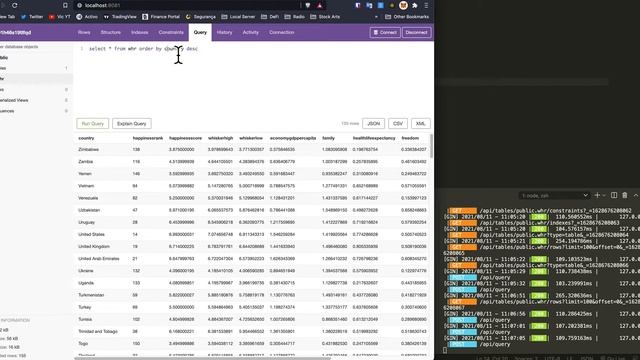The width and height of the screenshot is (640, 360).
Task: Open site info icon beside localhost
Action: click(x=80, y=5)
